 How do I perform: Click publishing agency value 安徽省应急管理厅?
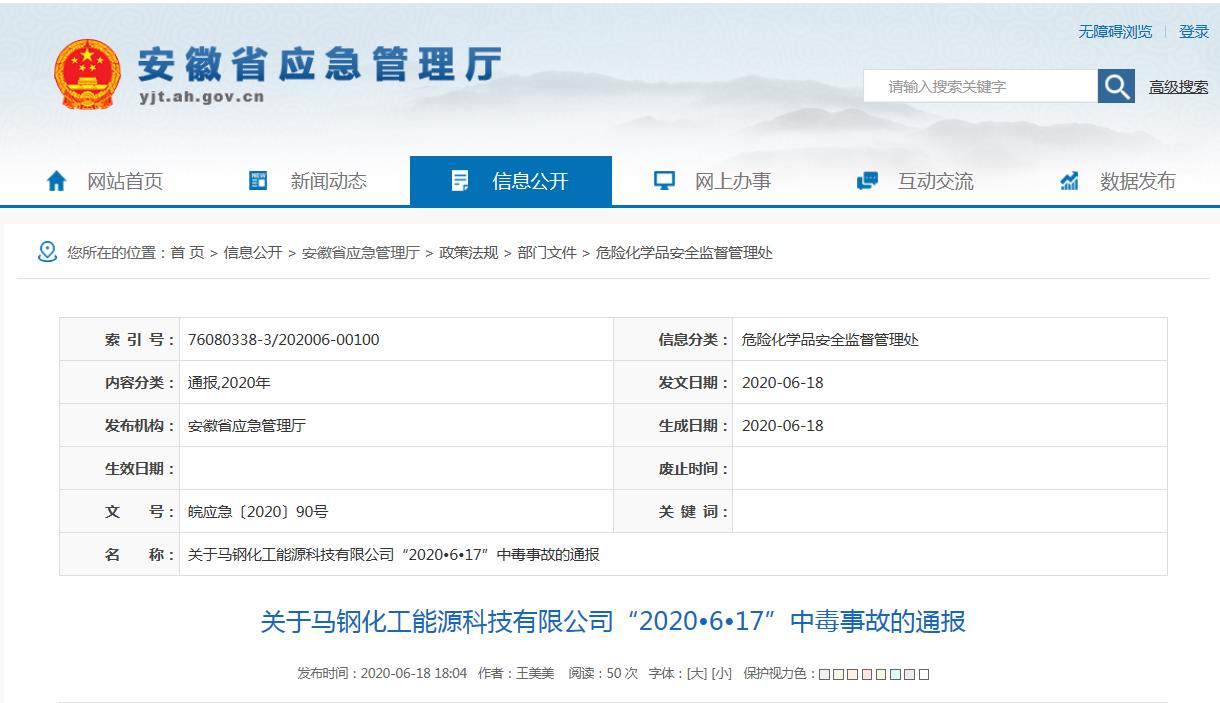pos(247,426)
